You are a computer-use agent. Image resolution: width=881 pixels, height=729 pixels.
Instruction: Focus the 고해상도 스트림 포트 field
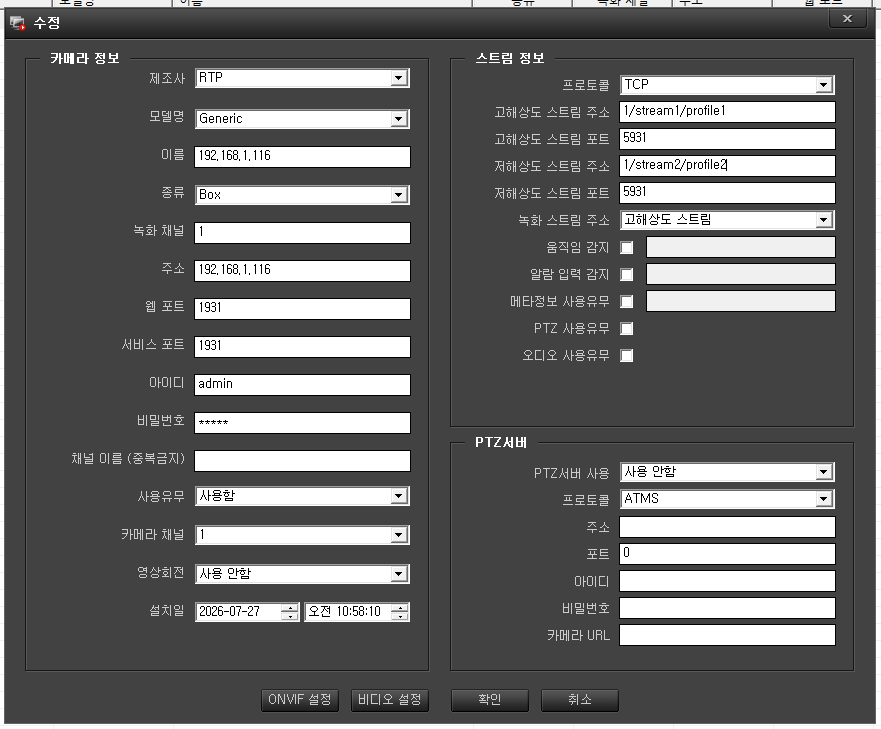[727, 138]
